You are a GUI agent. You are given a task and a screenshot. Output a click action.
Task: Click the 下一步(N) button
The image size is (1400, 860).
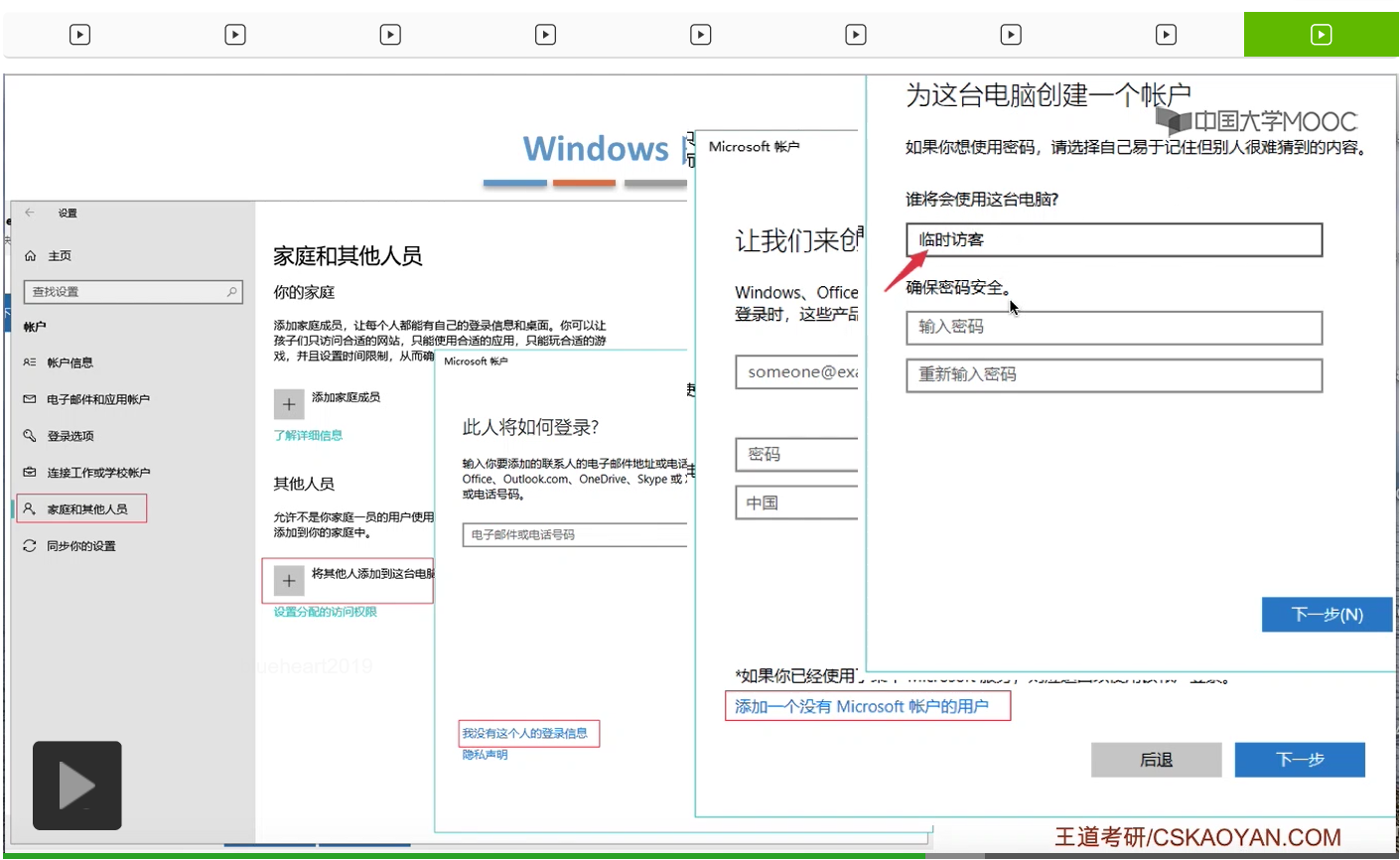[1327, 615]
